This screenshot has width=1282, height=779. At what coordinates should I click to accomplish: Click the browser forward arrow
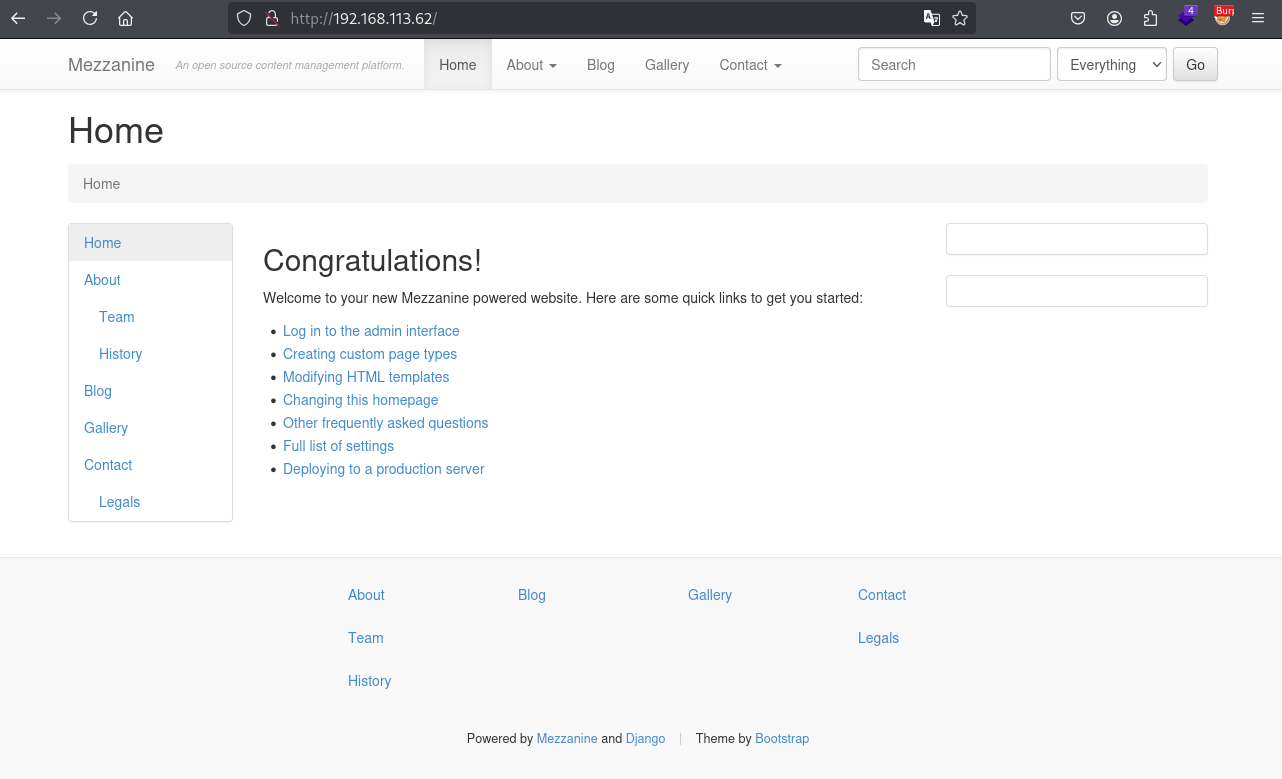tap(54, 18)
